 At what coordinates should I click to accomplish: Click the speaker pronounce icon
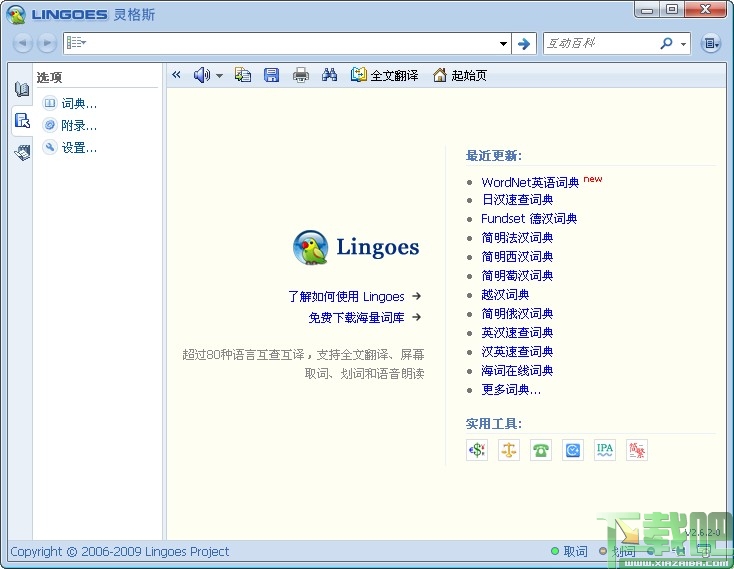tap(202, 75)
